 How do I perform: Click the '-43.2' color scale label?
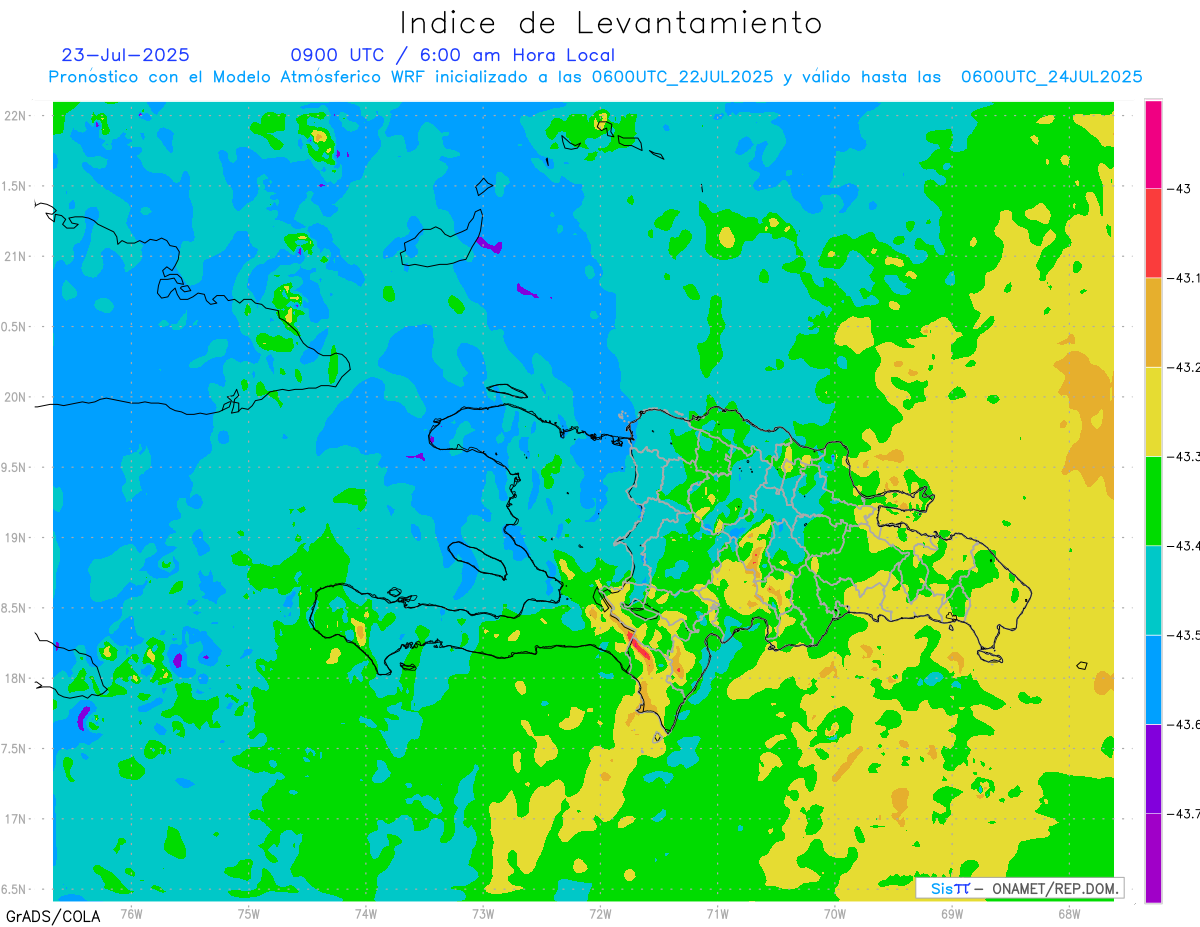pyautogui.click(x=1183, y=367)
